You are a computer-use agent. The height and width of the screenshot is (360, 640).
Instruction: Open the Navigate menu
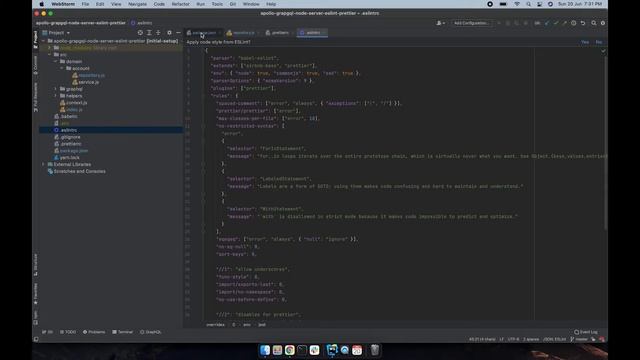138,4
